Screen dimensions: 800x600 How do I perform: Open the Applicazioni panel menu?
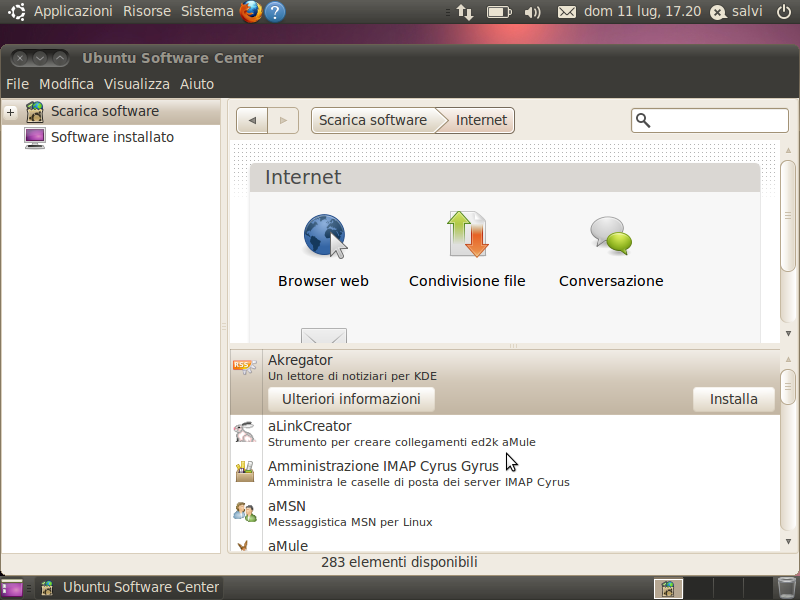[x=73, y=11]
